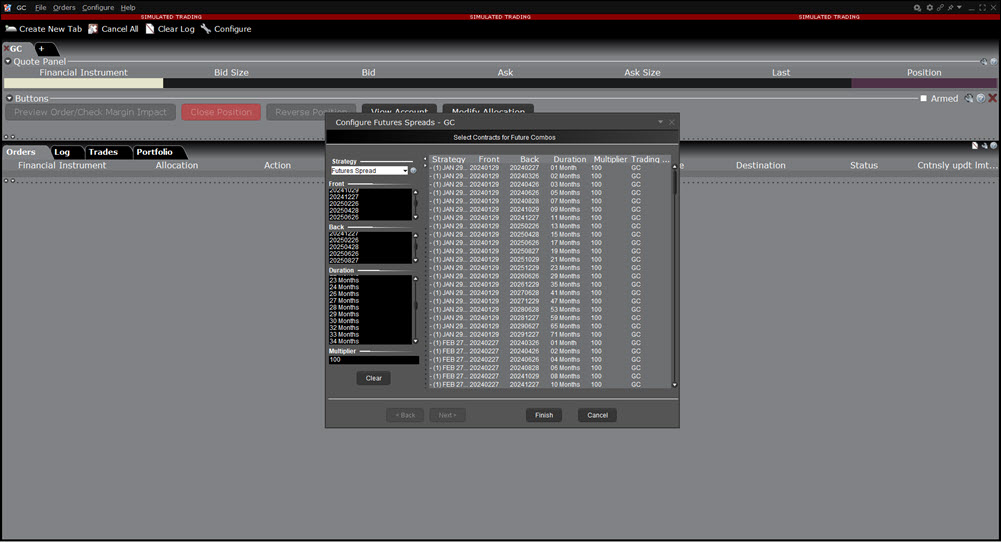The height and width of the screenshot is (542, 1001).
Task: Open the dropdown arrow next to the pin icon
Action: click(x=959, y=8)
